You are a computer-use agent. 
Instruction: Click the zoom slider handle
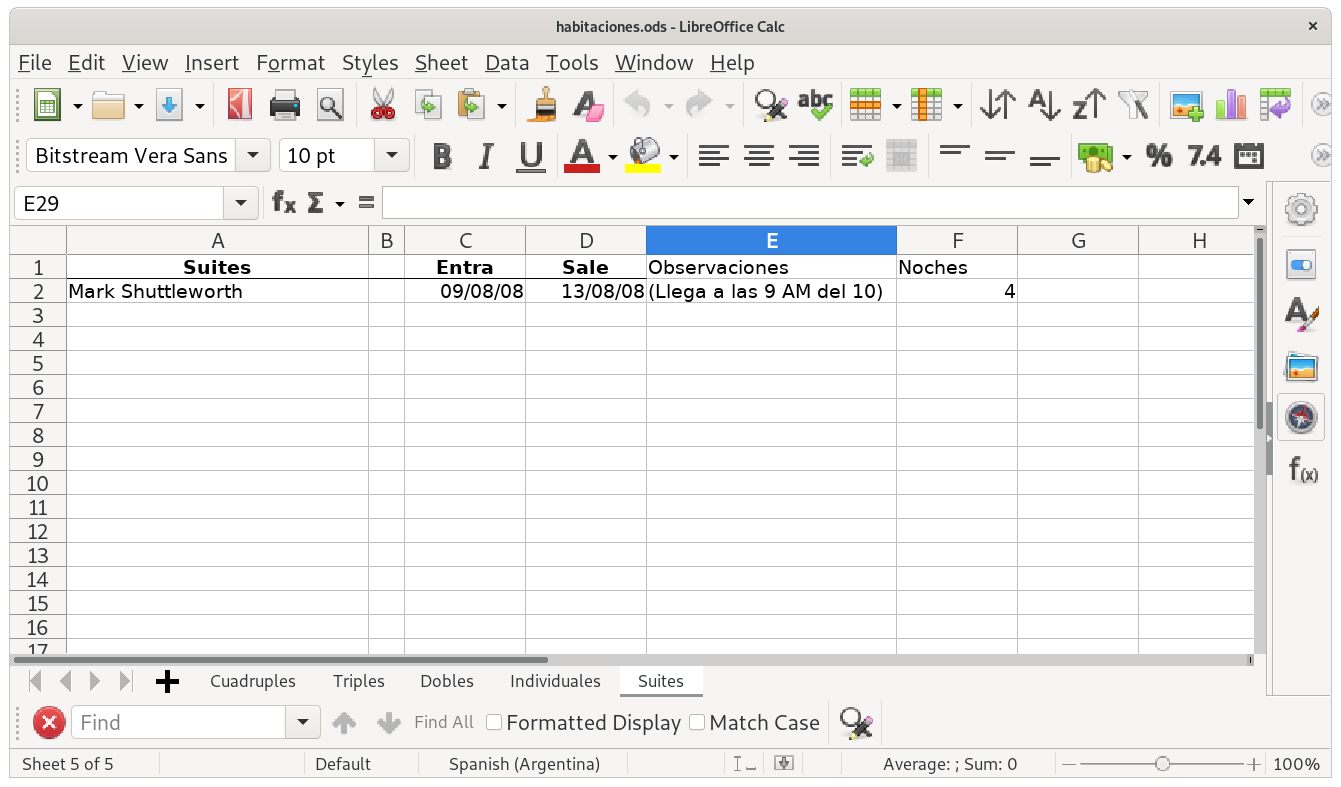1162,764
